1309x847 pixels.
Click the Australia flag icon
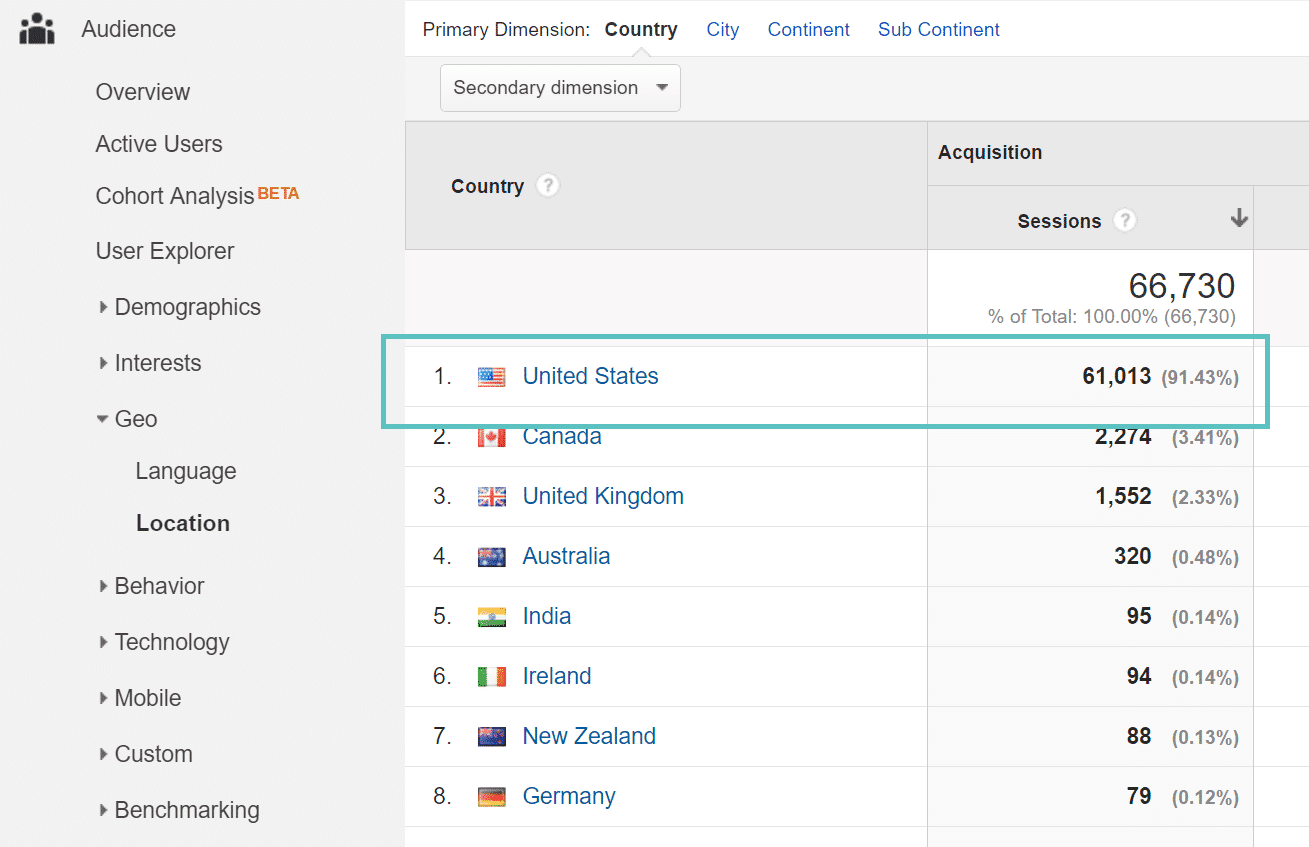491,556
